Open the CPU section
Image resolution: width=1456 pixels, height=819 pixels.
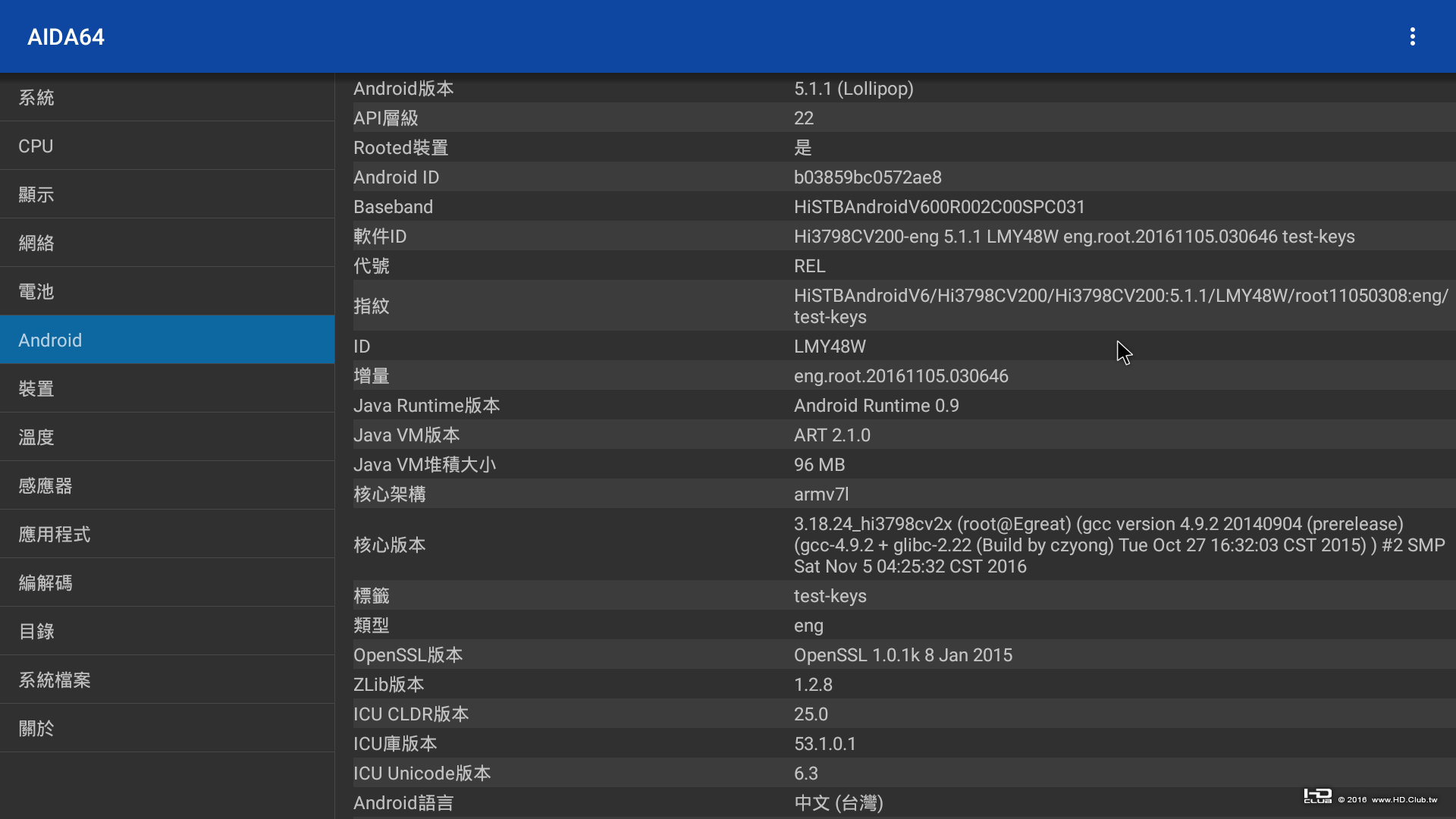[x=167, y=146]
